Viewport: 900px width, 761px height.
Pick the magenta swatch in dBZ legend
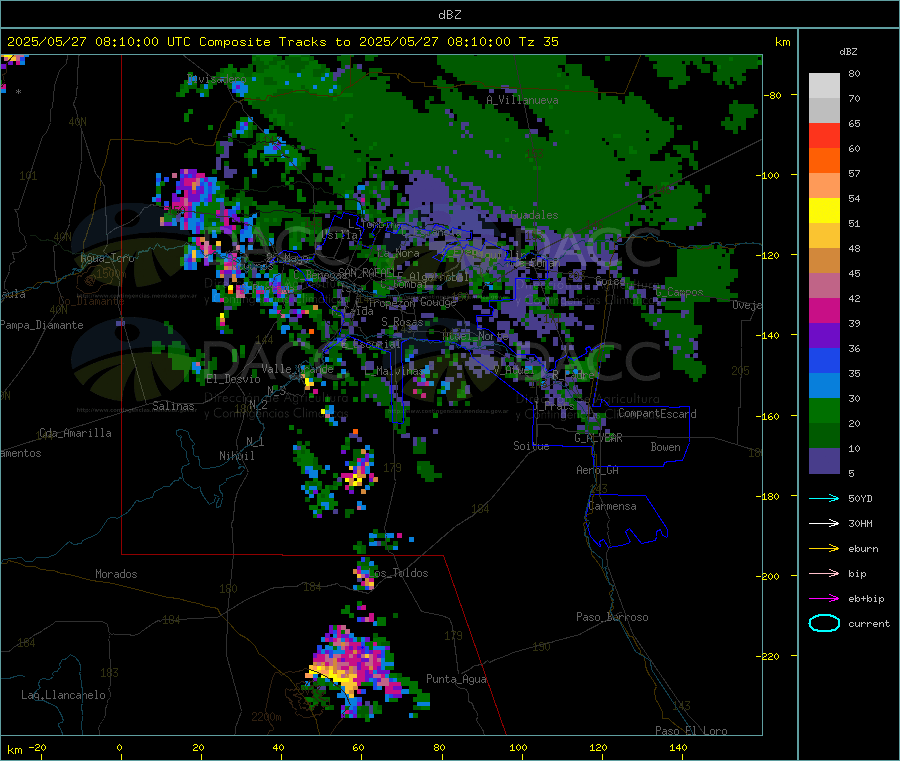tap(824, 310)
